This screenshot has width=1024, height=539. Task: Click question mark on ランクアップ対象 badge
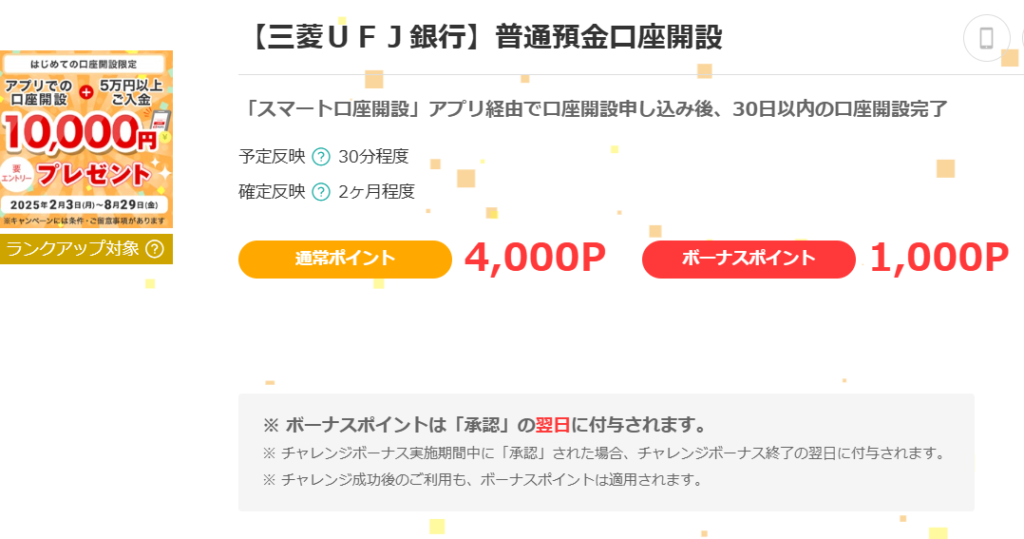click(x=155, y=249)
